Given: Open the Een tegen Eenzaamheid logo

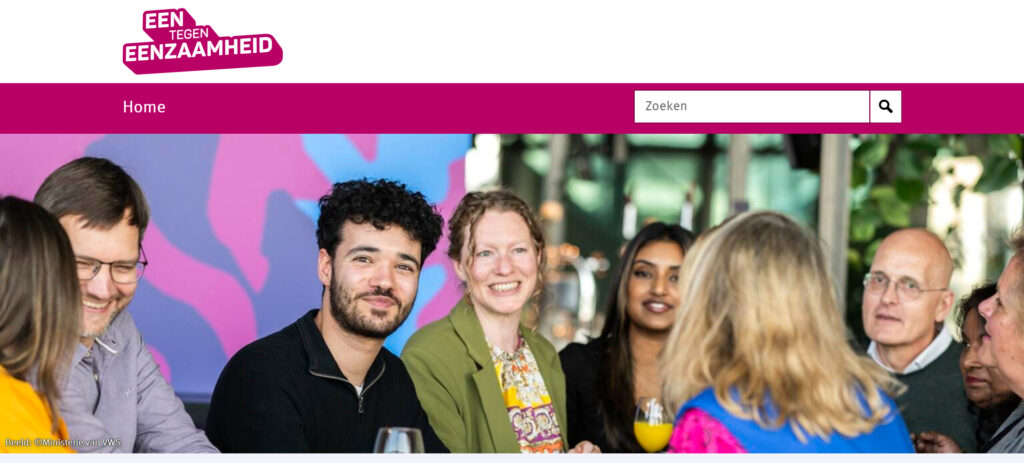Looking at the screenshot, I should click(x=202, y=40).
